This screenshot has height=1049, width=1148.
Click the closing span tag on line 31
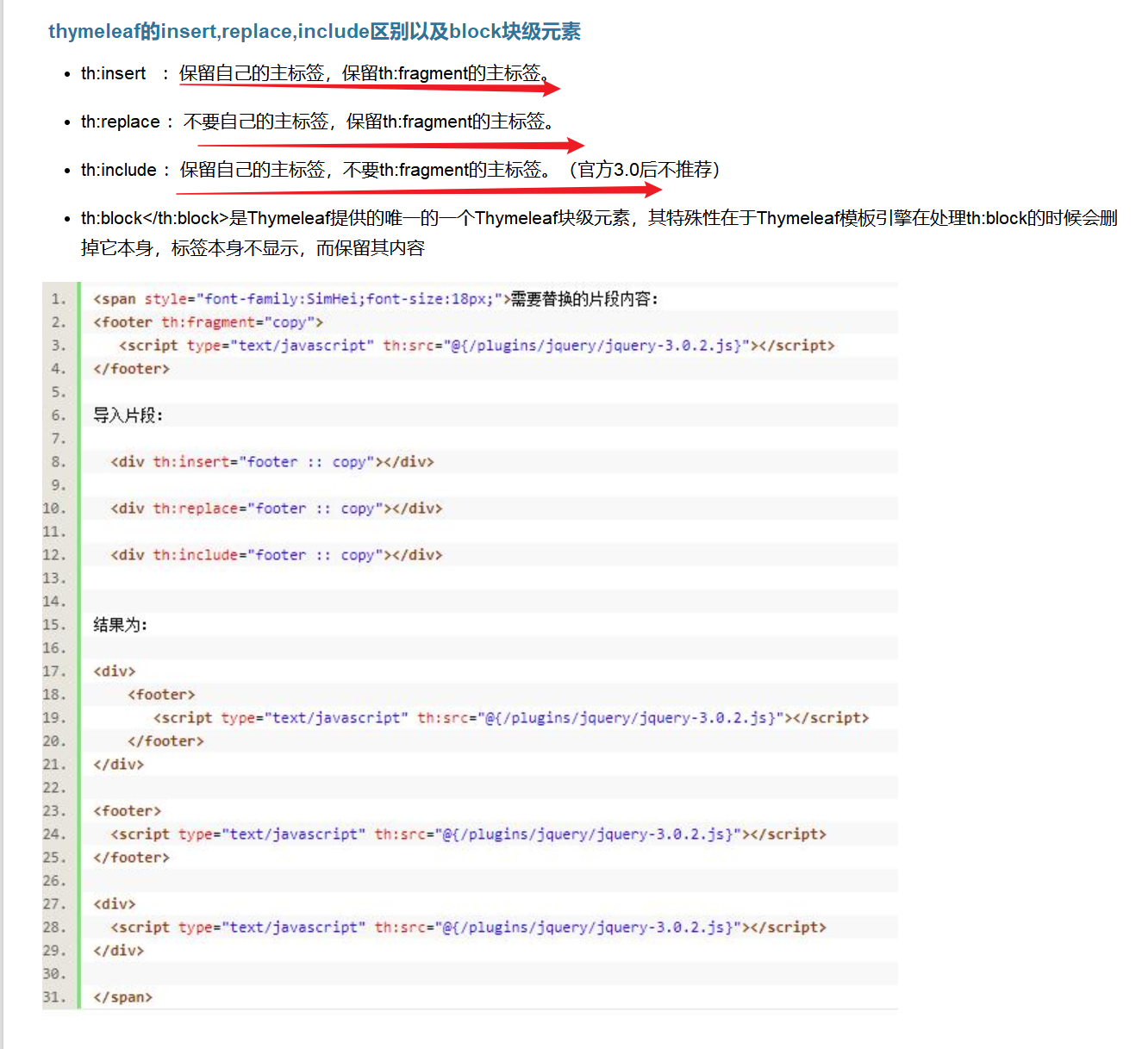pyautogui.click(x=123, y=997)
